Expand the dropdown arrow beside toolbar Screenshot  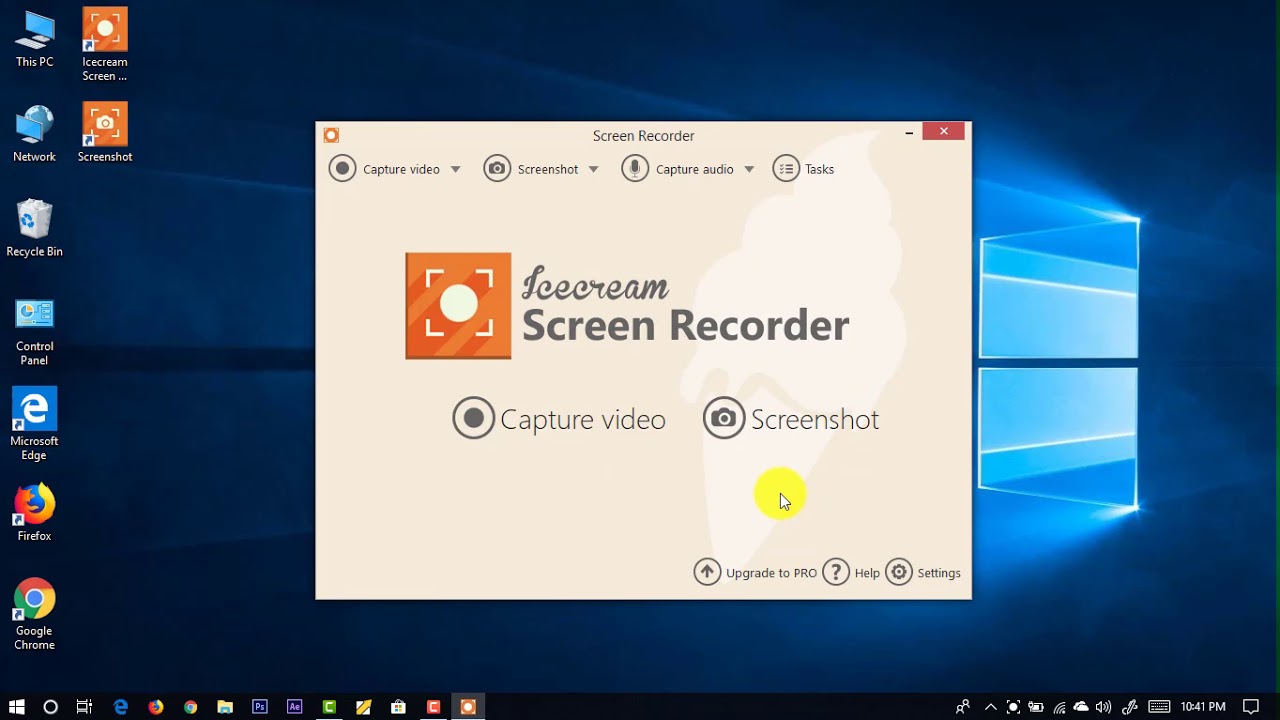[x=593, y=169]
